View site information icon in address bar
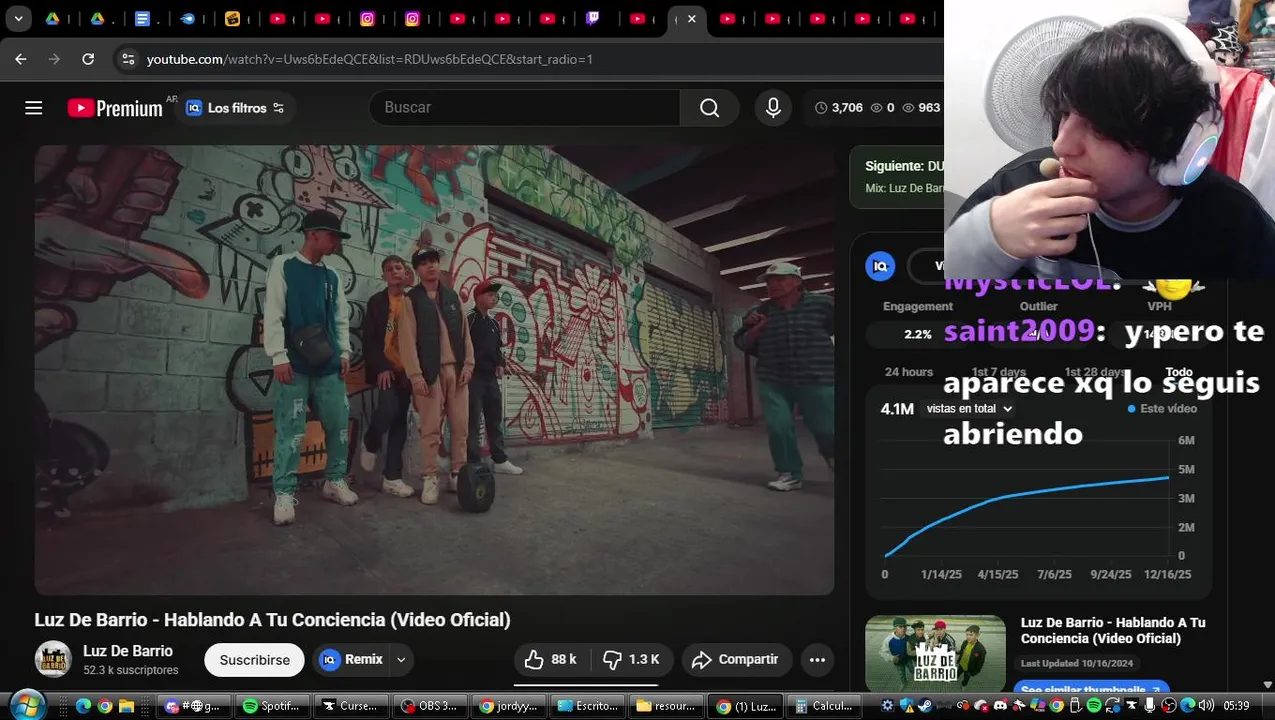The width and height of the screenshot is (1275, 720). point(128,59)
